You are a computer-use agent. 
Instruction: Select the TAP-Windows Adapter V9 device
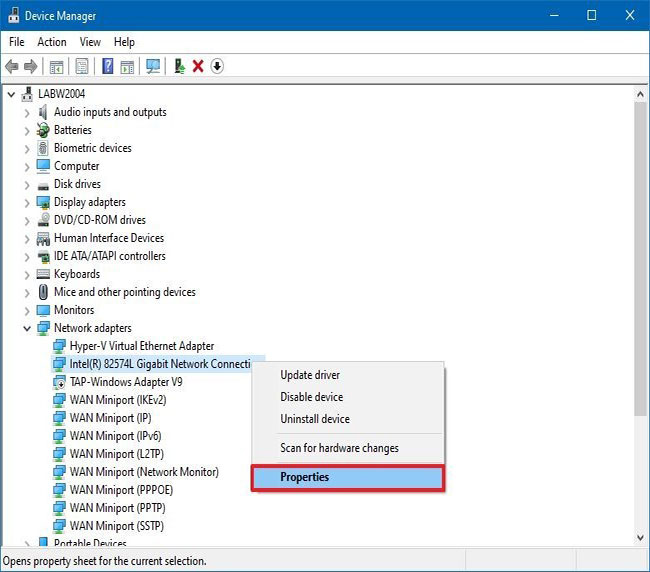click(126, 382)
